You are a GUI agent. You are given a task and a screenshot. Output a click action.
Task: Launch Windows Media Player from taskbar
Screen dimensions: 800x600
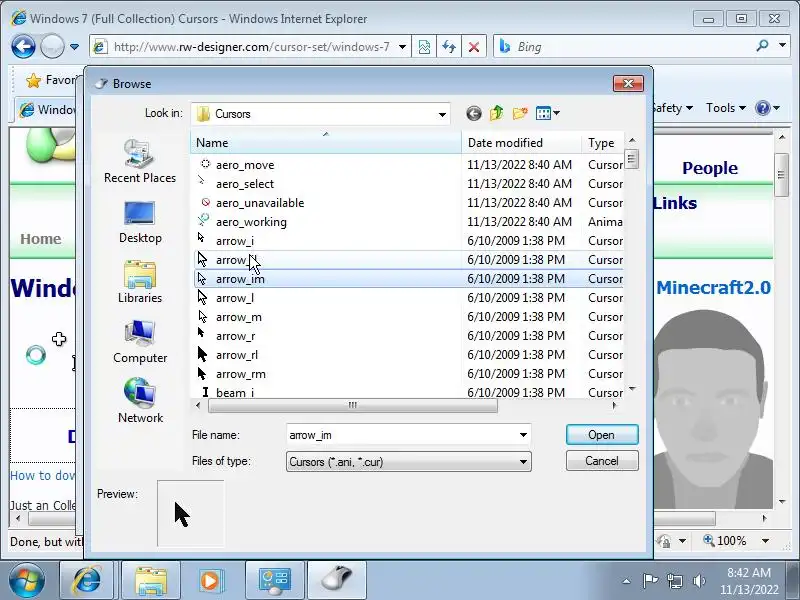[x=210, y=581]
